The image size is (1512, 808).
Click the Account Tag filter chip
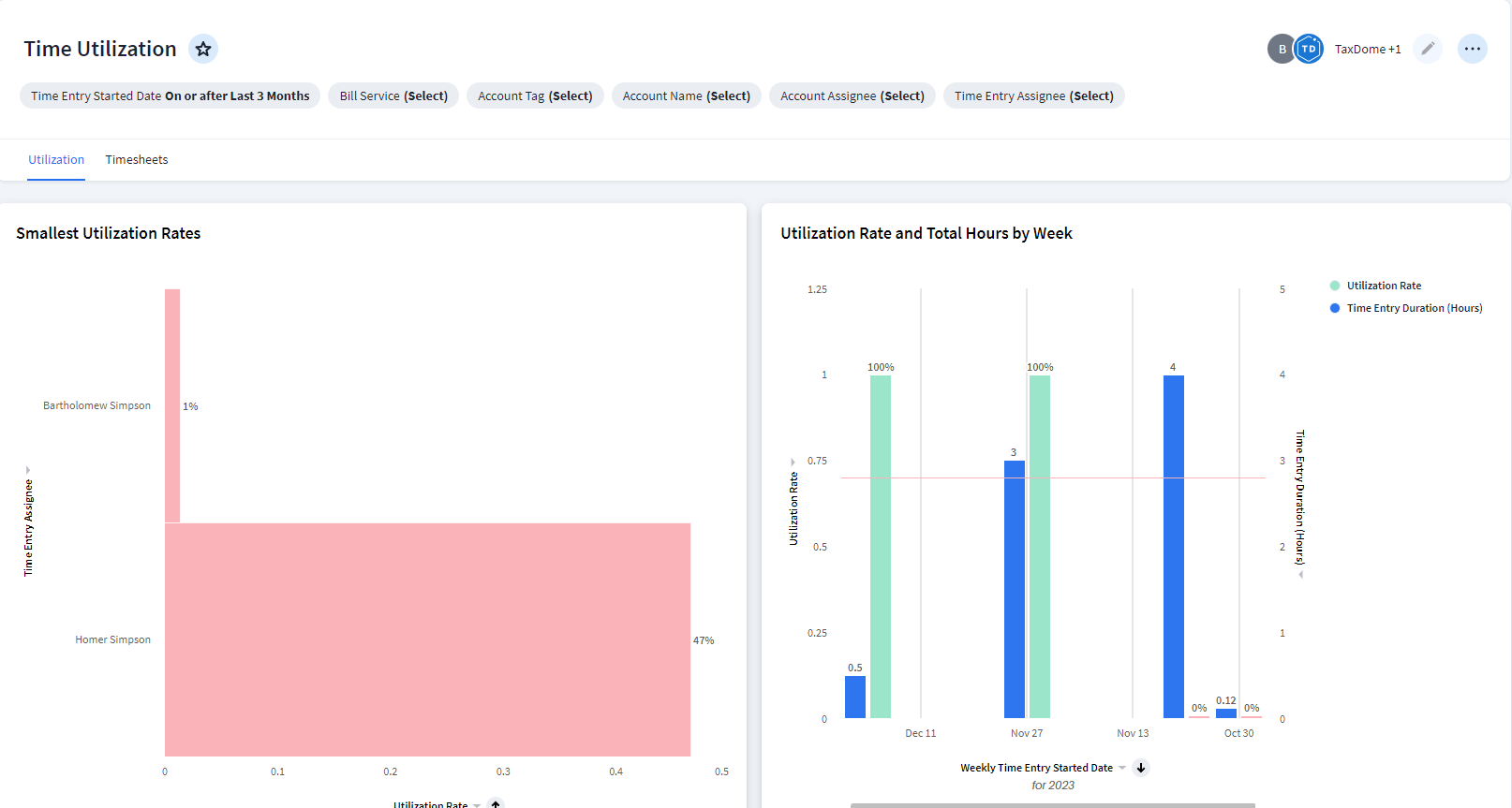pos(535,95)
